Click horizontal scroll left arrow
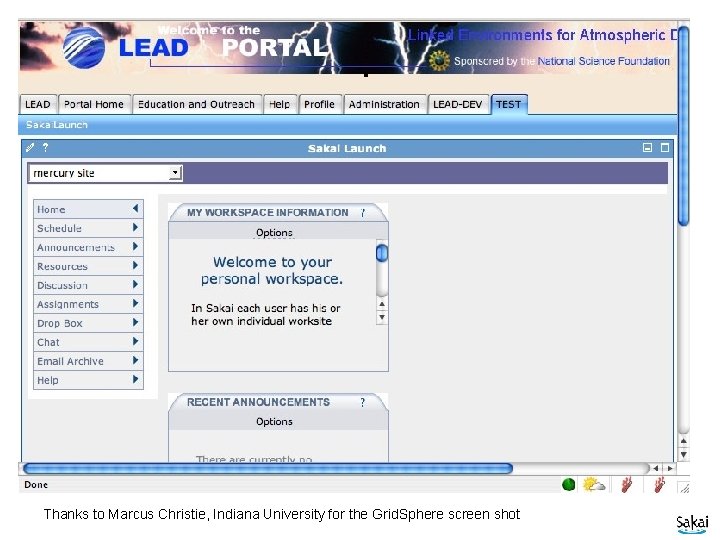The height and width of the screenshot is (540, 720). click(656, 468)
